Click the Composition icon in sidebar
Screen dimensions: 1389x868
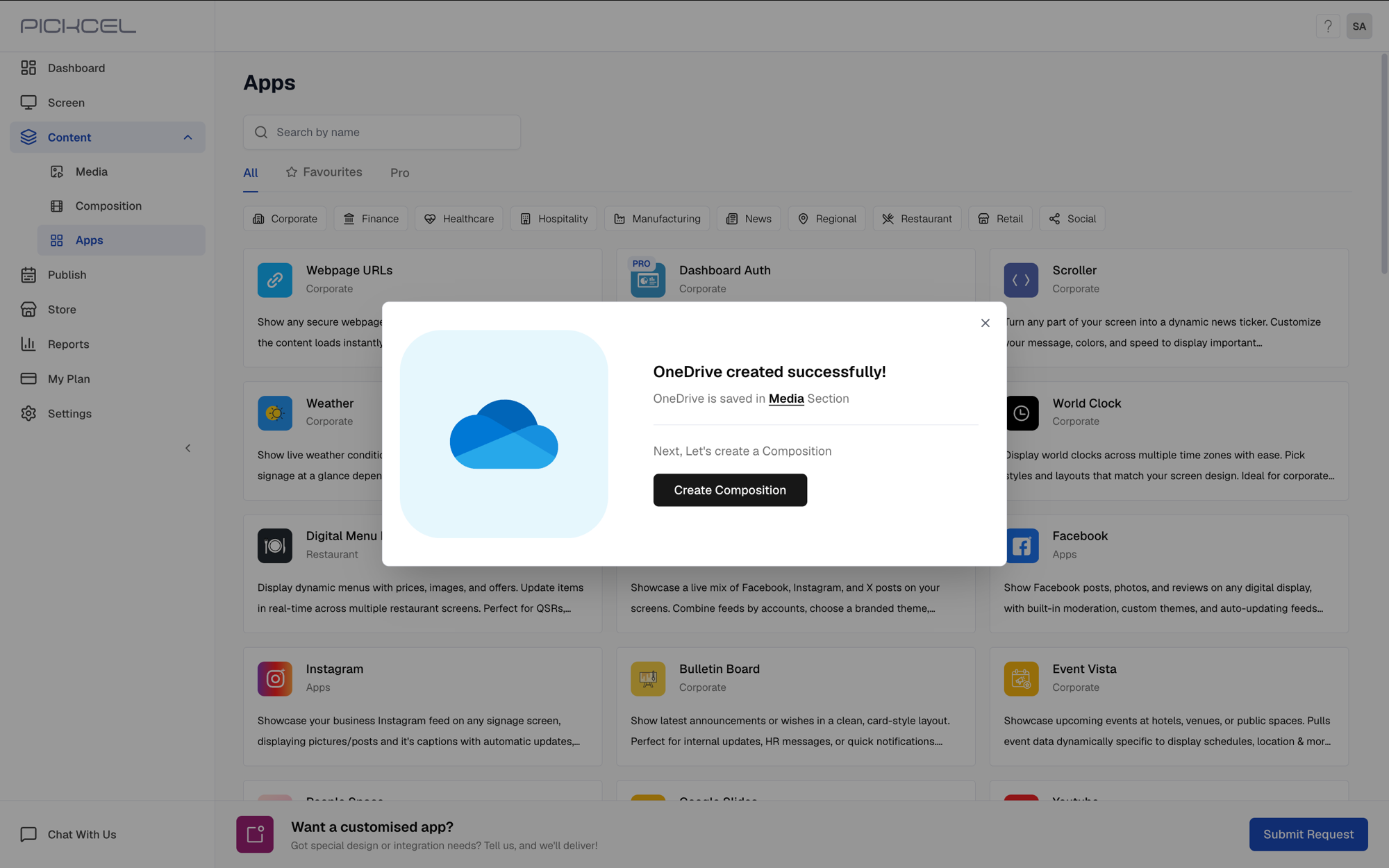57,206
